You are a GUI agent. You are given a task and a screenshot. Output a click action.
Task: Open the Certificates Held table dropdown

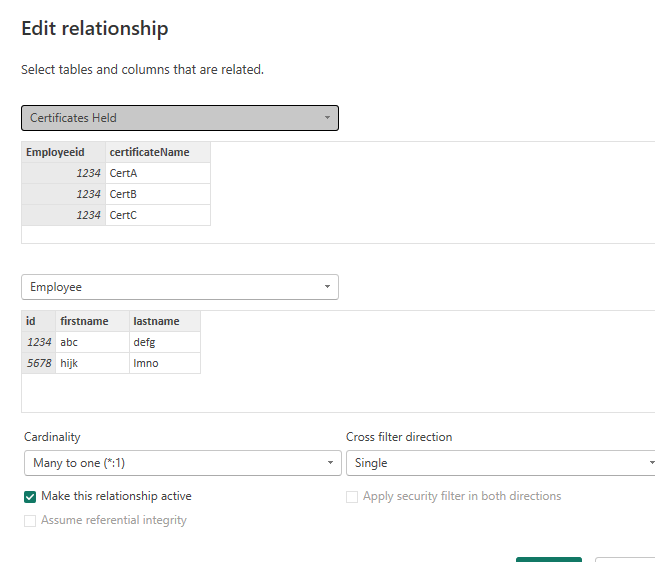point(180,118)
